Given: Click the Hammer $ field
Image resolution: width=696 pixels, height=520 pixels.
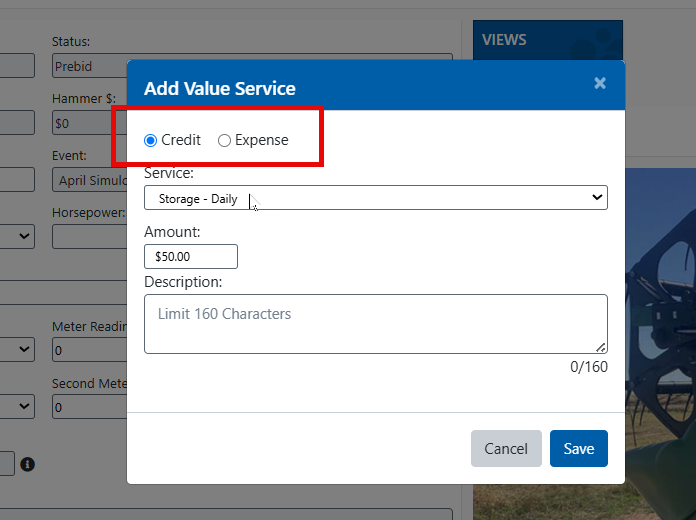Looking at the screenshot, I should [x=90, y=123].
